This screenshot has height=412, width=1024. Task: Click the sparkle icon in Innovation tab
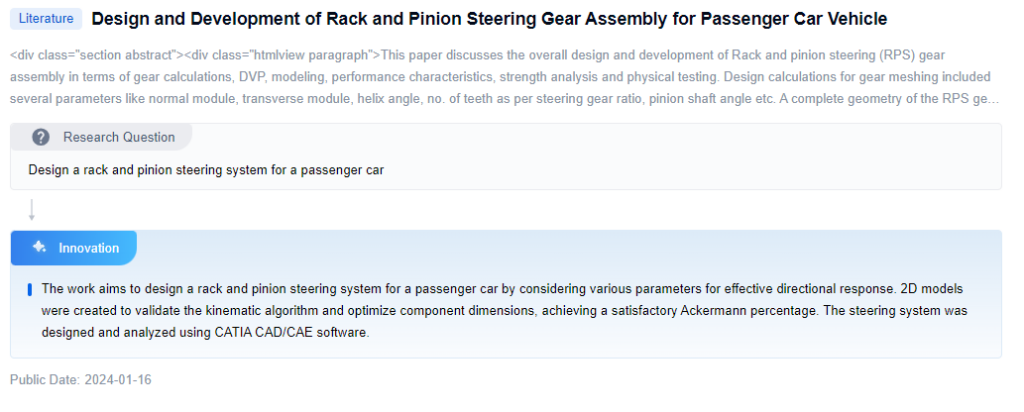[x=39, y=248]
